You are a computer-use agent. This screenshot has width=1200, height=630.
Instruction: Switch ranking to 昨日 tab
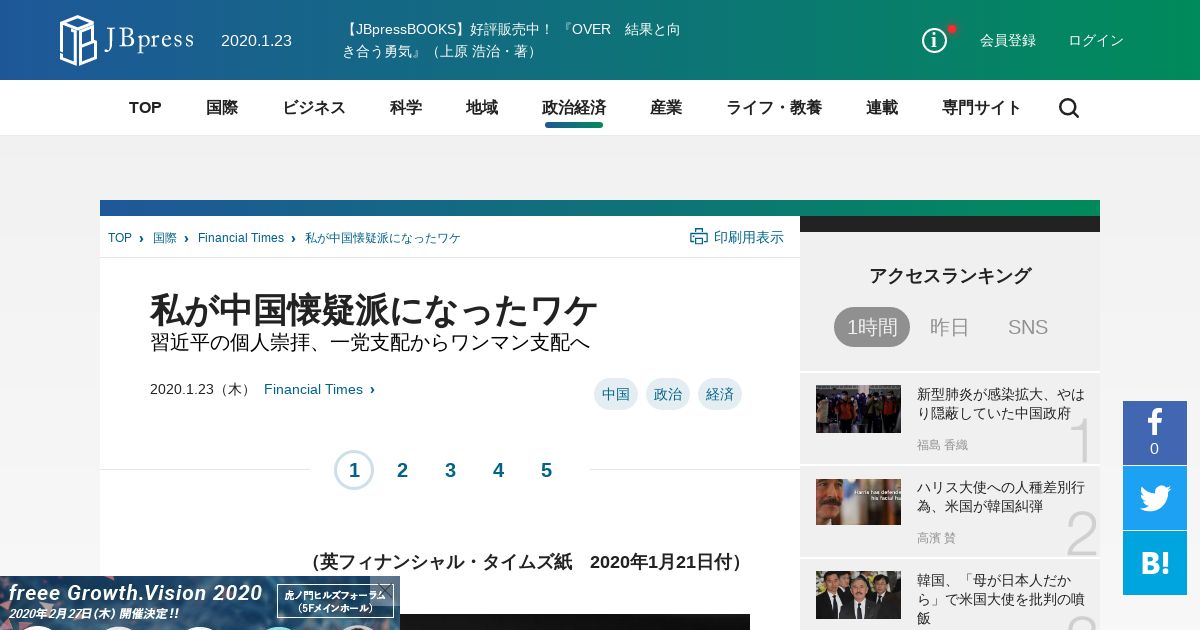pos(949,327)
